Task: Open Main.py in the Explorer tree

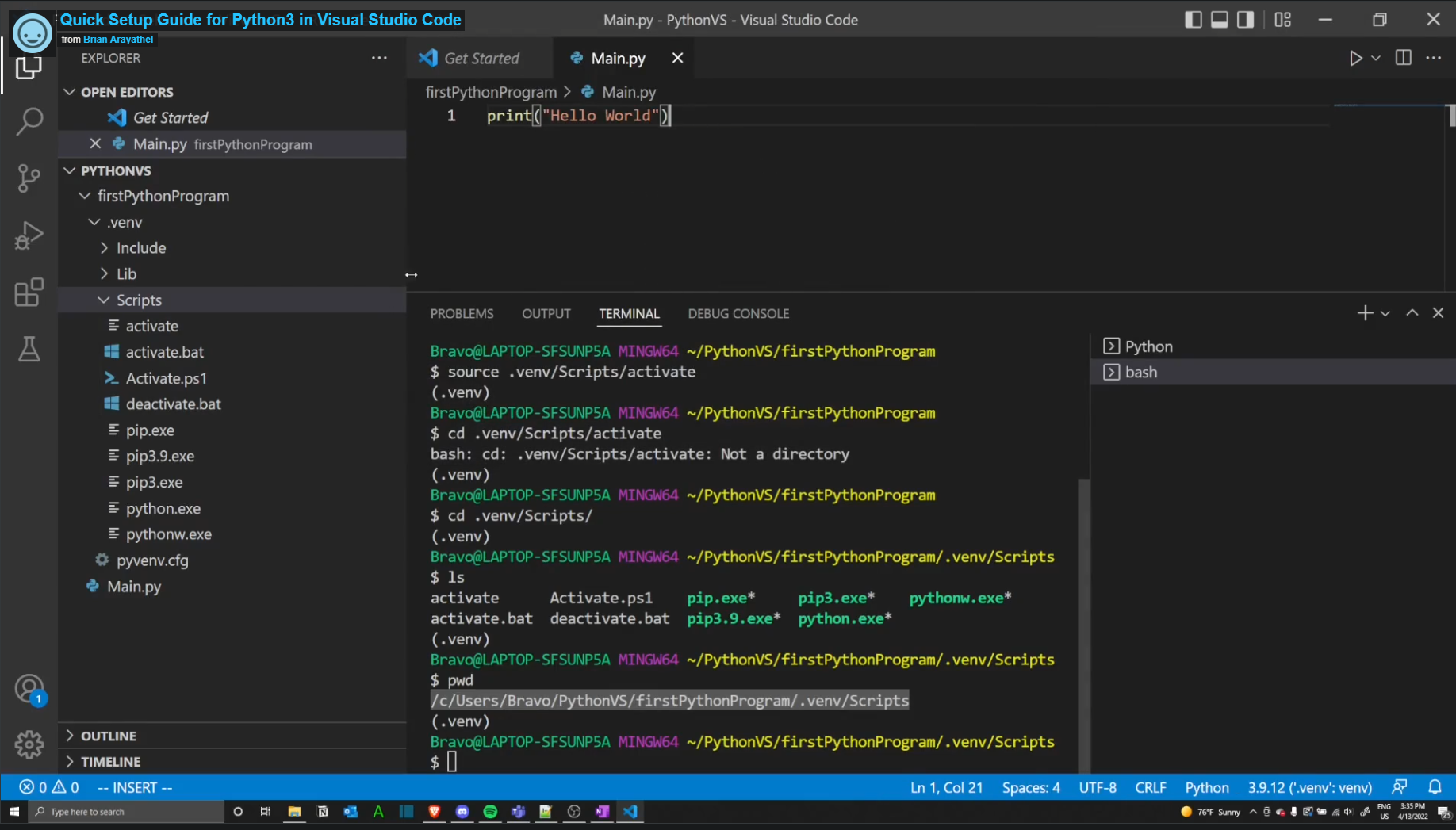Action: point(134,587)
